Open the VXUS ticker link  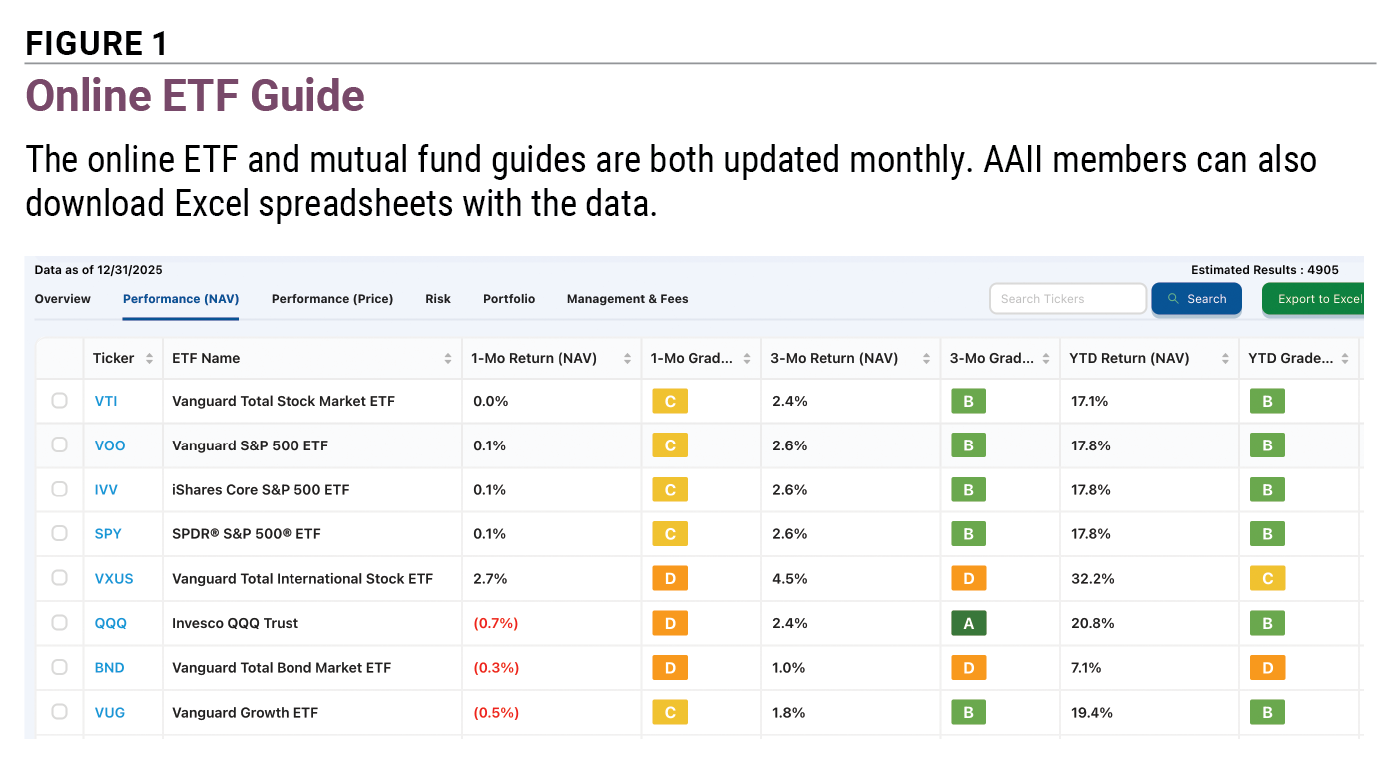pyautogui.click(x=114, y=579)
